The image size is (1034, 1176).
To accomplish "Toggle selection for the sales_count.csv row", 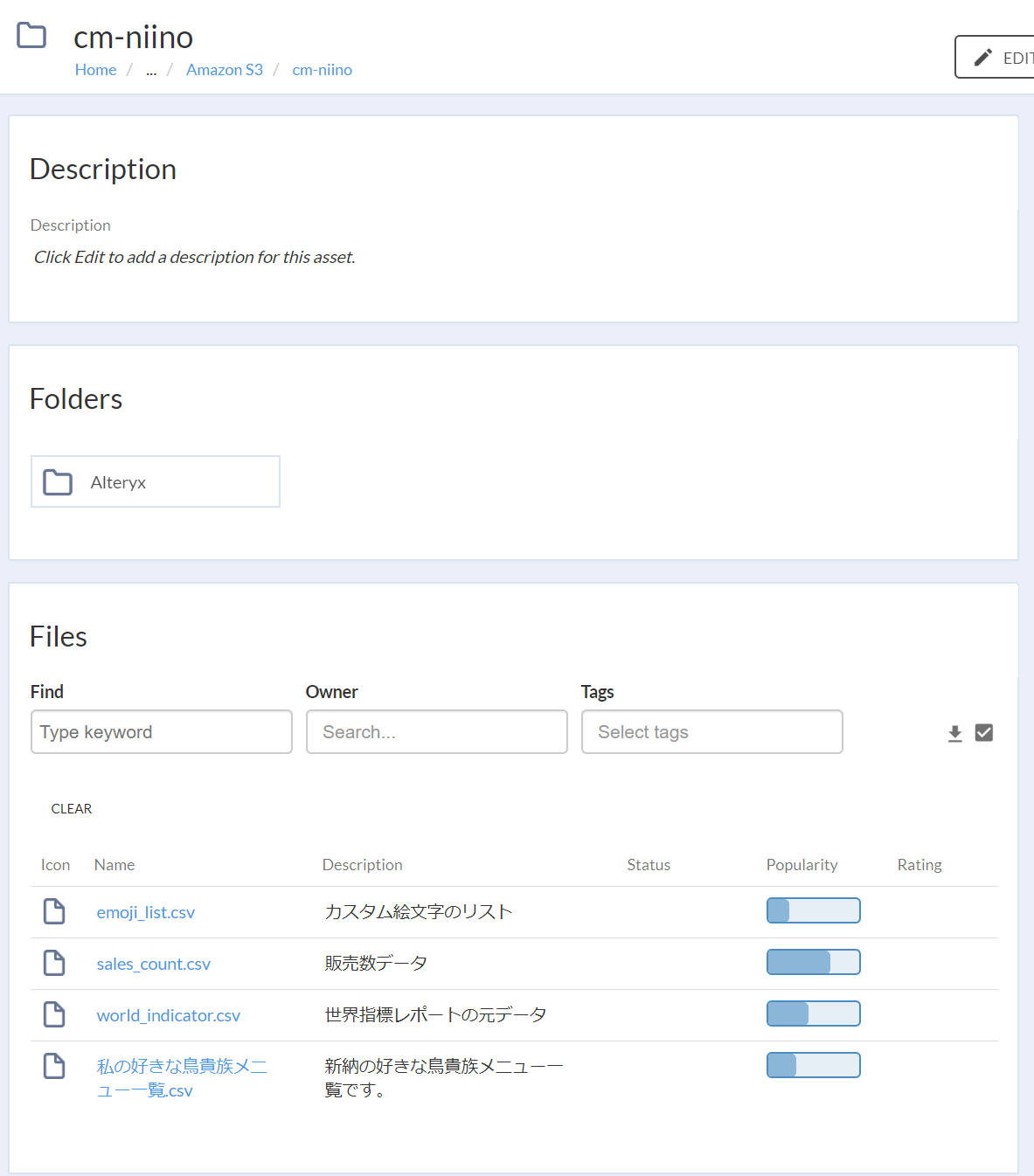I will click(53, 962).
